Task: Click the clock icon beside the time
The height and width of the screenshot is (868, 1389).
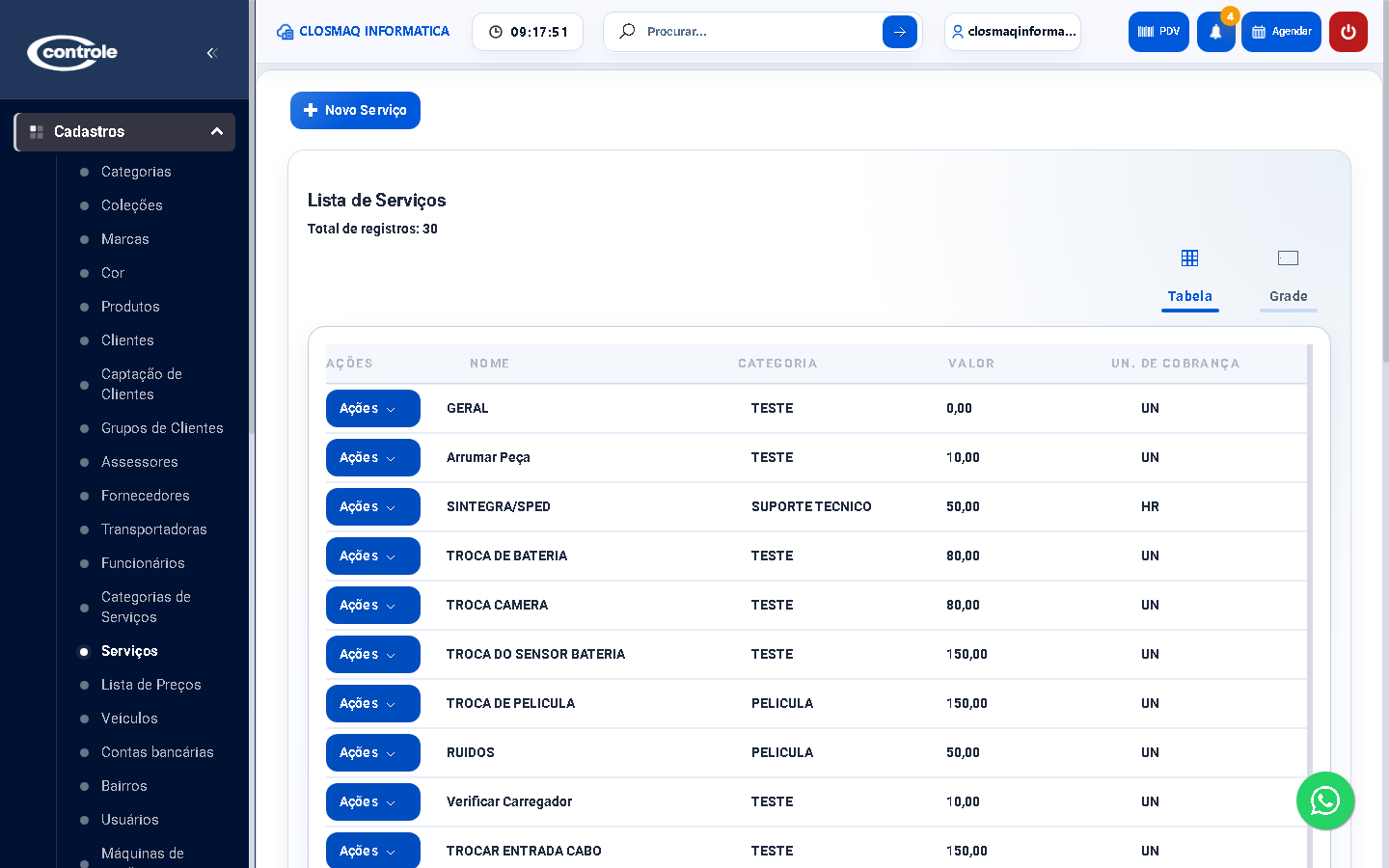Action: coord(496,32)
